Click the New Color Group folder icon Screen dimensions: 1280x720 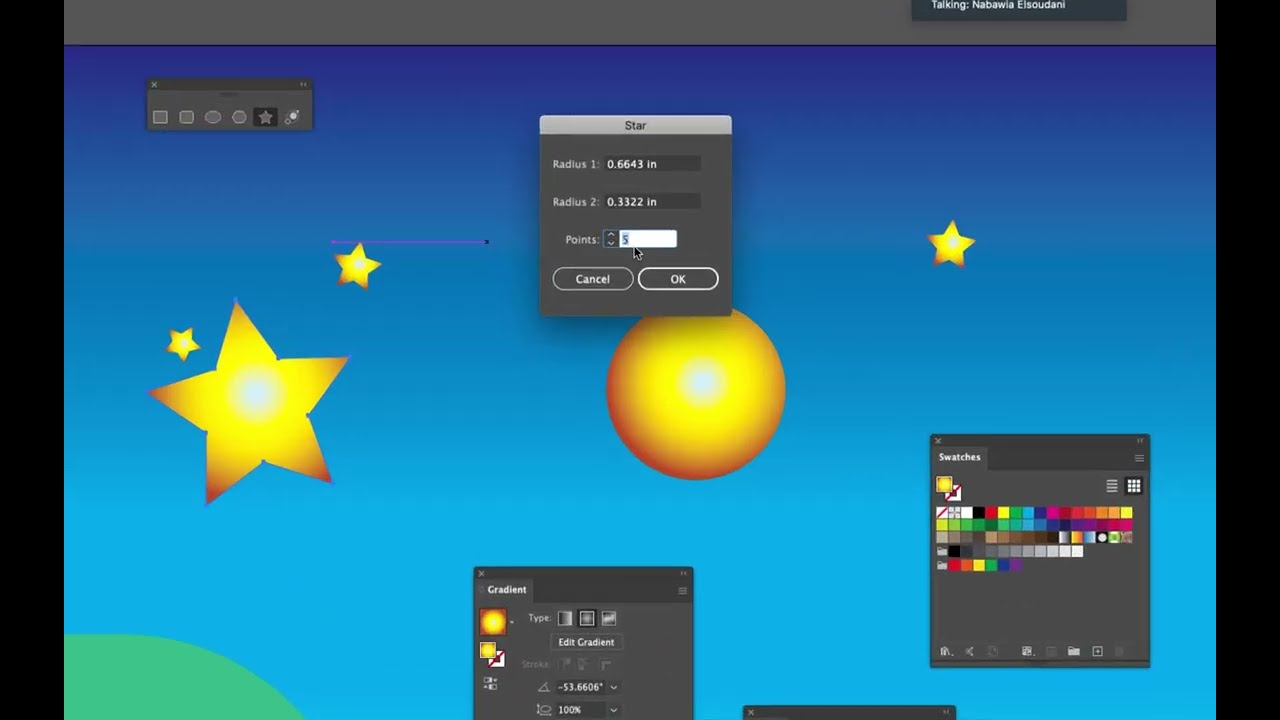[1074, 651]
